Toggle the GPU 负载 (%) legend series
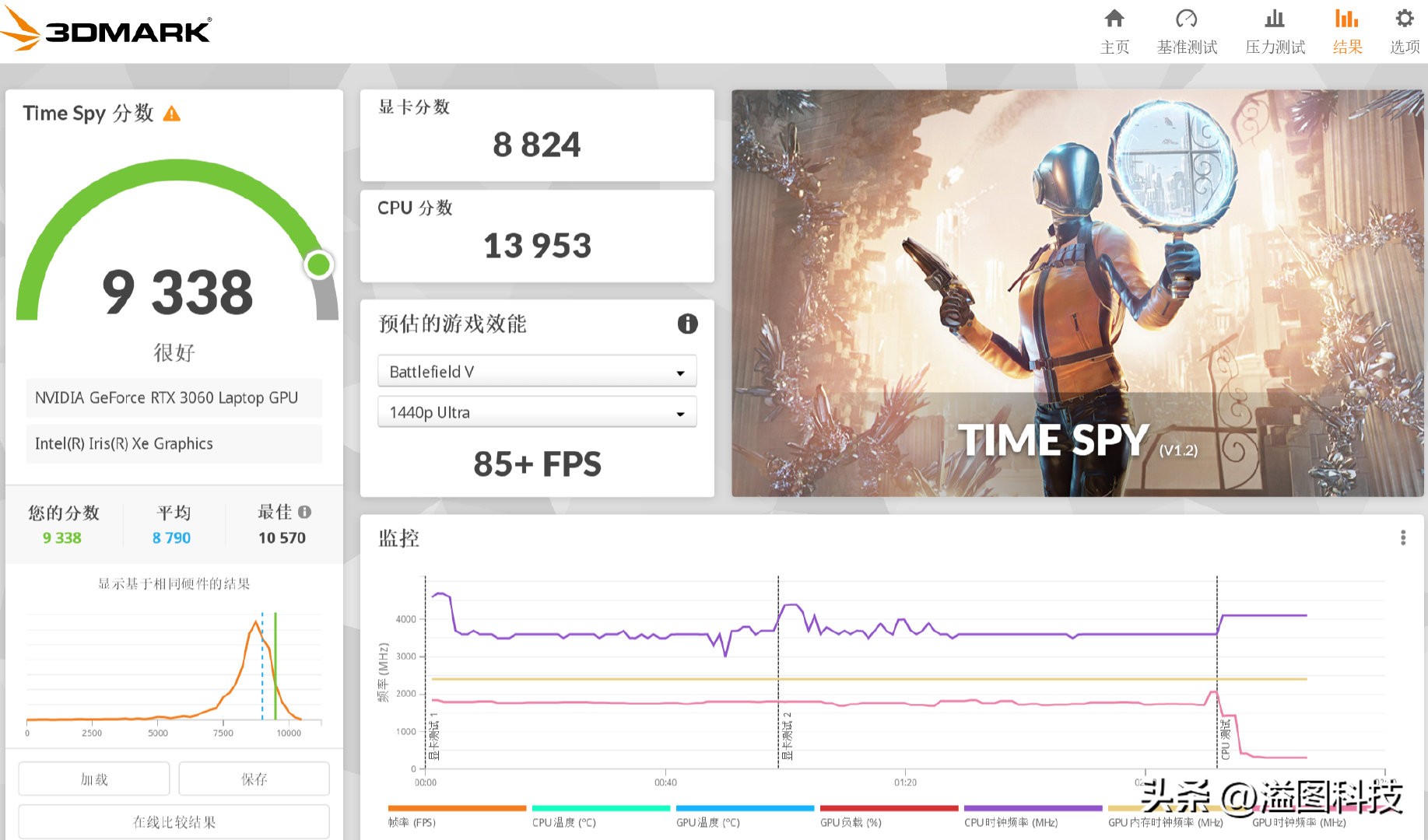This screenshot has width=1428, height=840. 889,816
